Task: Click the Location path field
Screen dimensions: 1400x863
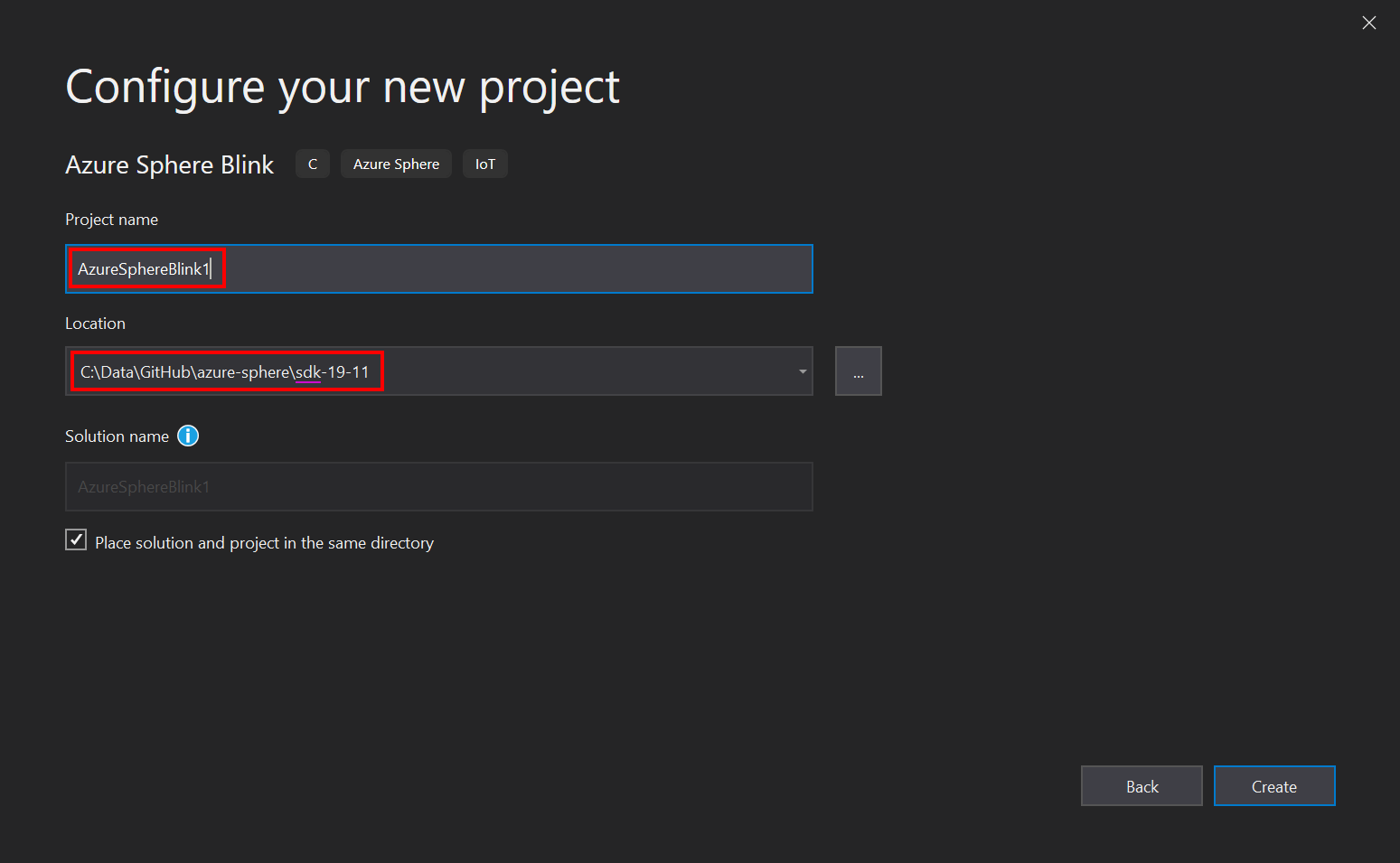Action: (x=439, y=371)
